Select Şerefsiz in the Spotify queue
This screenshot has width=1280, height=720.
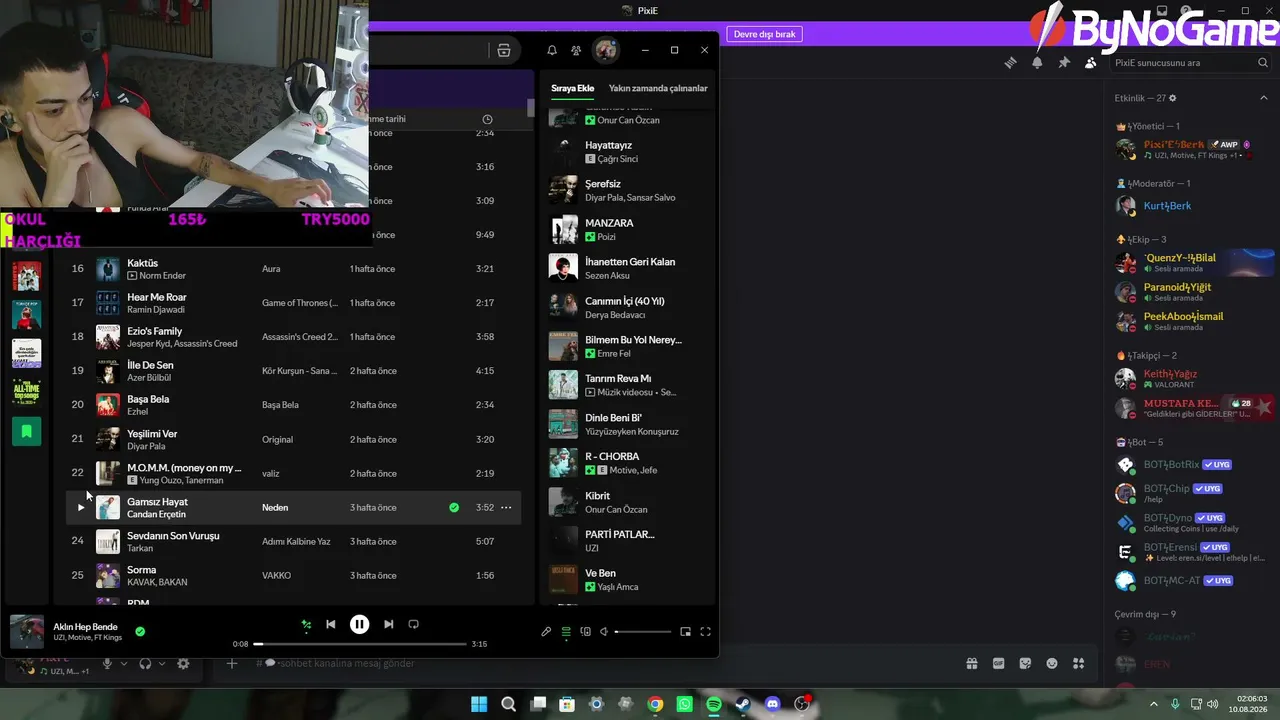[x=603, y=184]
